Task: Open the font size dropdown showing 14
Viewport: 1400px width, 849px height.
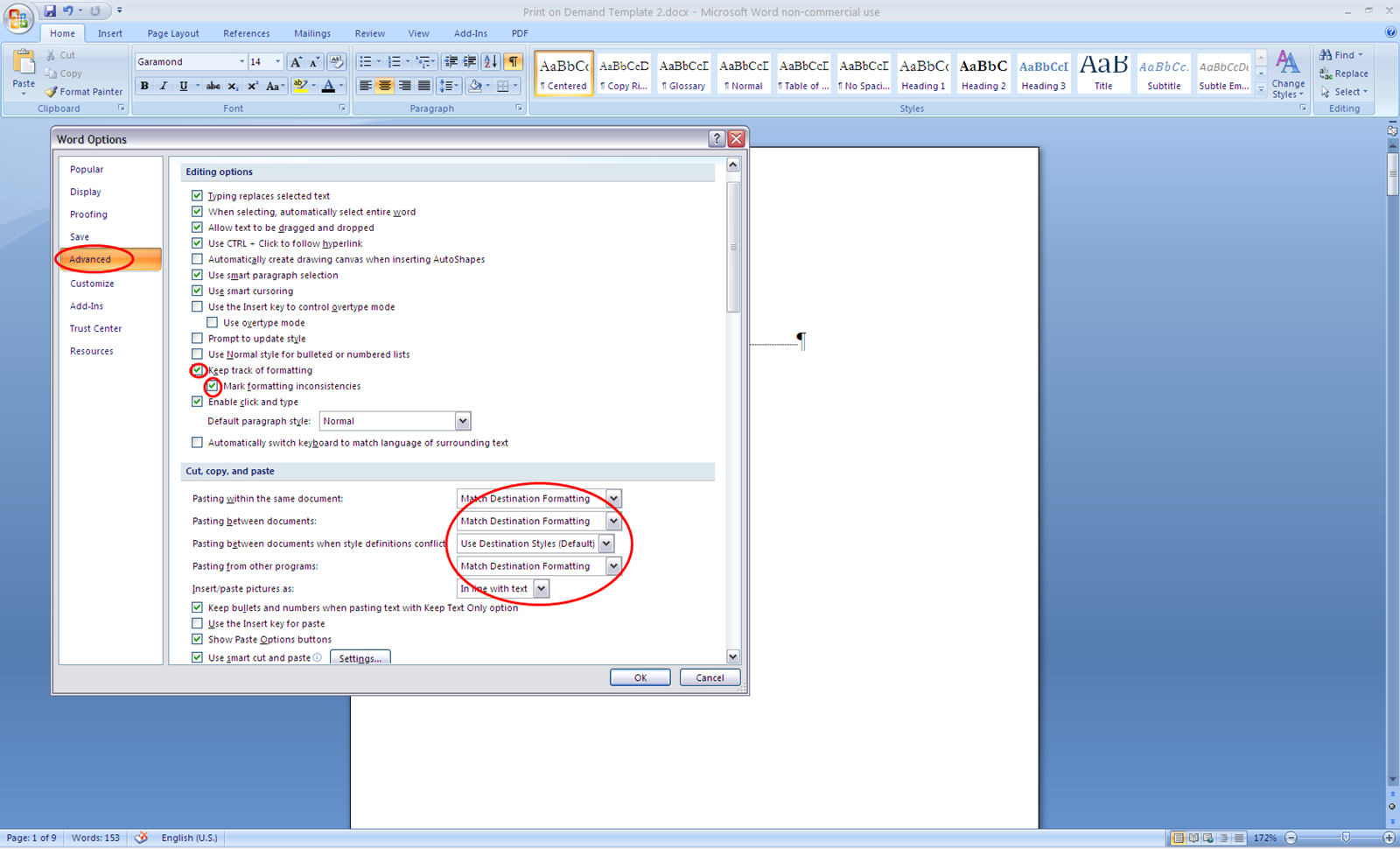Action: 277,61
